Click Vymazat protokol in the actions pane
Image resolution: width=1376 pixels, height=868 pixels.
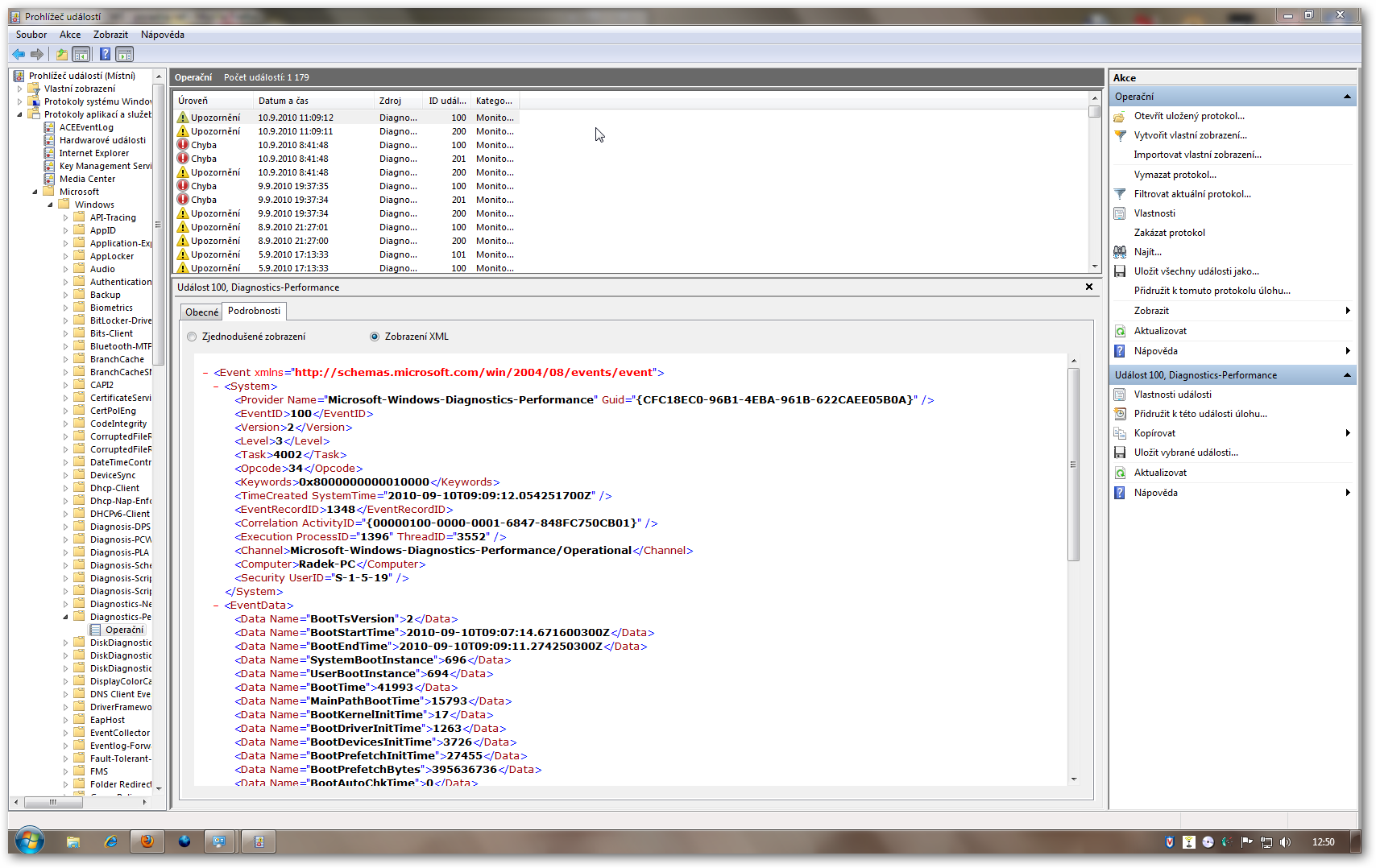pyautogui.click(x=1175, y=175)
